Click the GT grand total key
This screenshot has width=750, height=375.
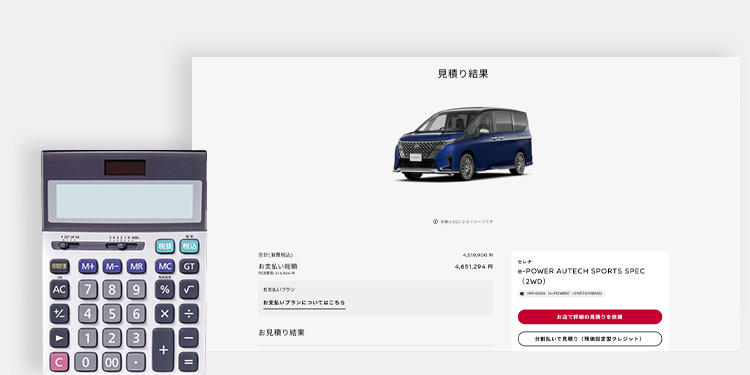pyautogui.click(x=189, y=266)
